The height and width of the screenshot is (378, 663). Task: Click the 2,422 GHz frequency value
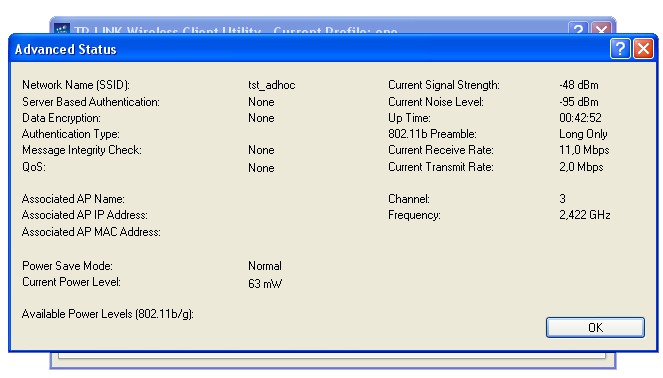[x=585, y=215]
